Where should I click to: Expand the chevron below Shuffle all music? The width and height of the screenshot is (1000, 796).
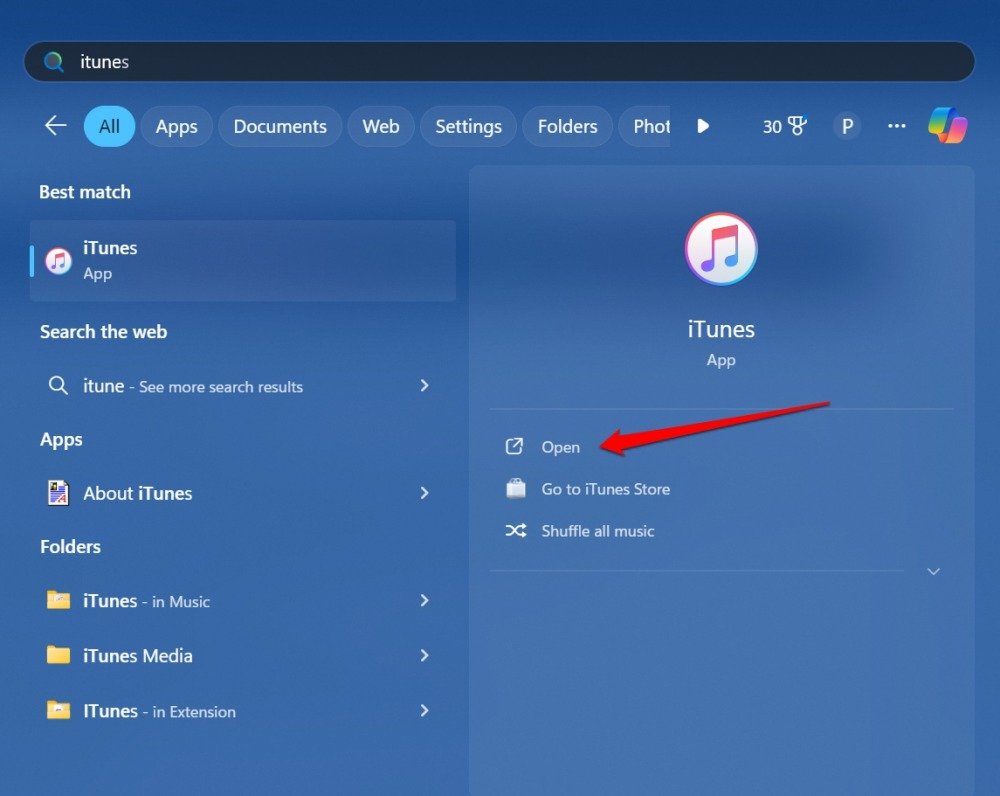click(933, 571)
